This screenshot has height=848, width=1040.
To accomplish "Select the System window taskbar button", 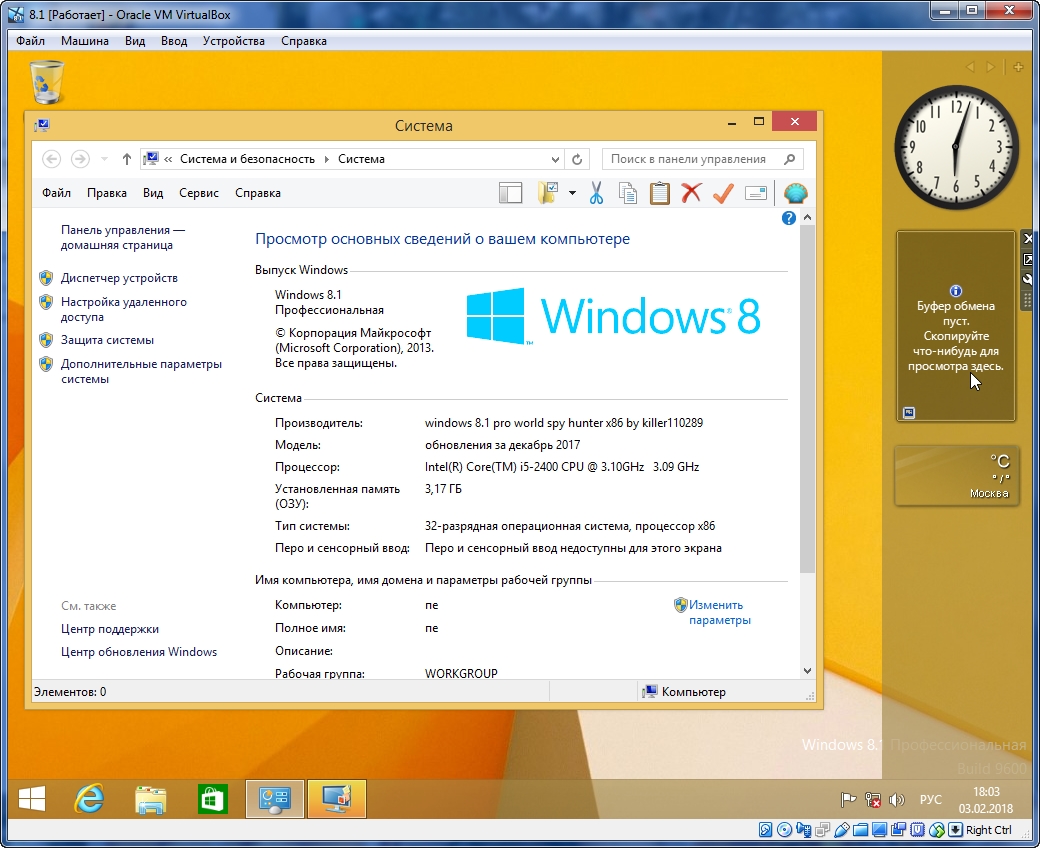I will click(337, 799).
